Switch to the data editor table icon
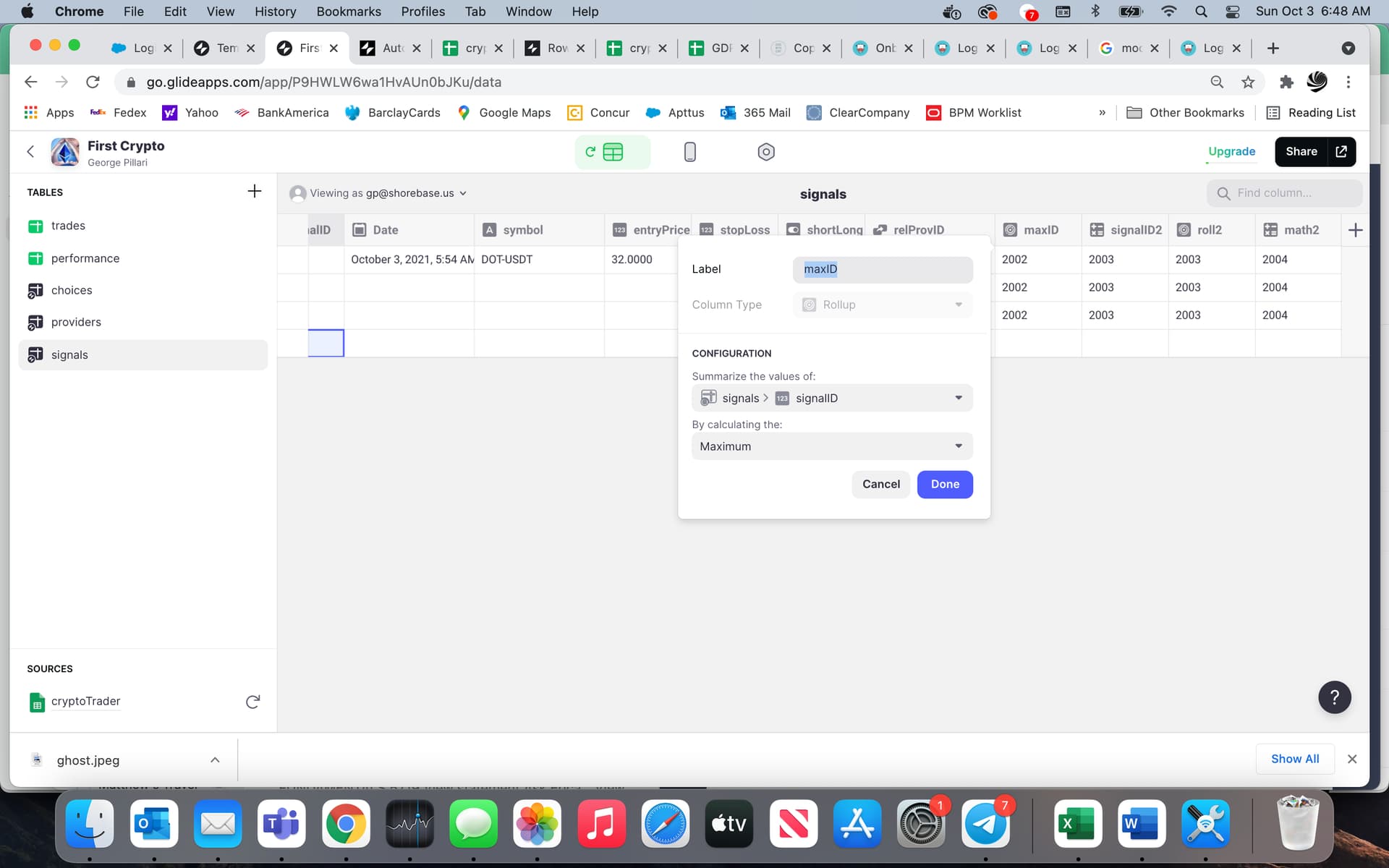 612,152
